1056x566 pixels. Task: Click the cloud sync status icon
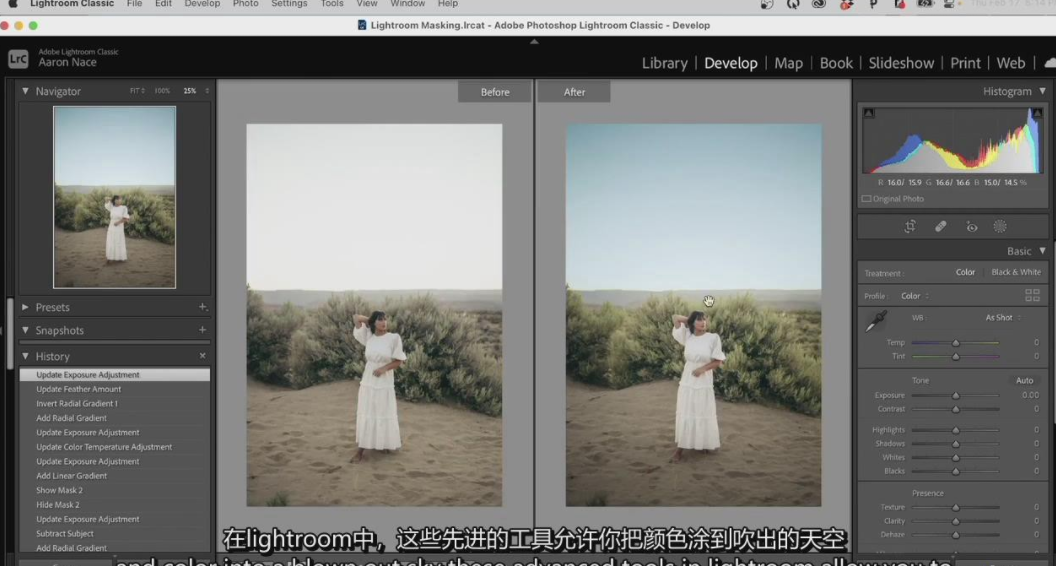1050,63
